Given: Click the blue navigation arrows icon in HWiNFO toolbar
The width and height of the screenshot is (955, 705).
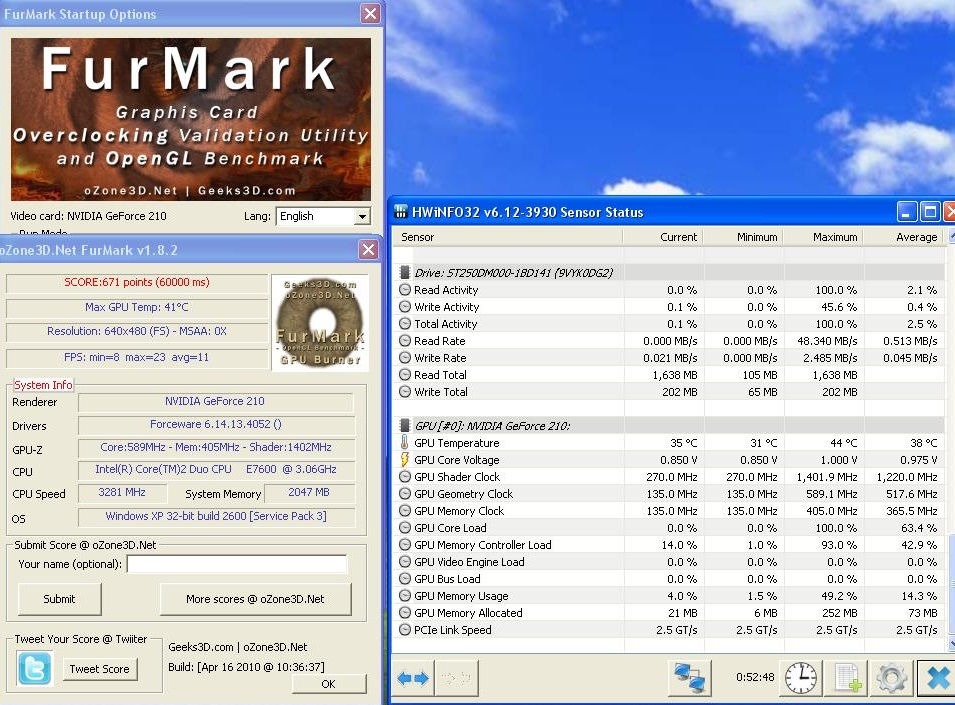Looking at the screenshot, I should 413,678.
